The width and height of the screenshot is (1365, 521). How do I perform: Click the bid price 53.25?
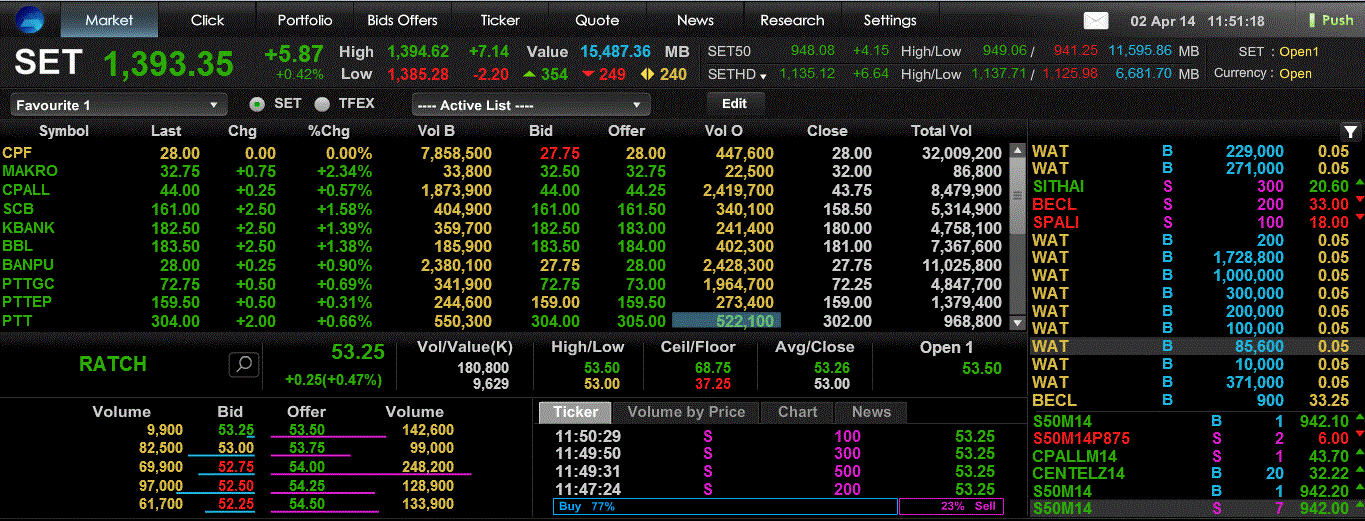tap(236, 430)
